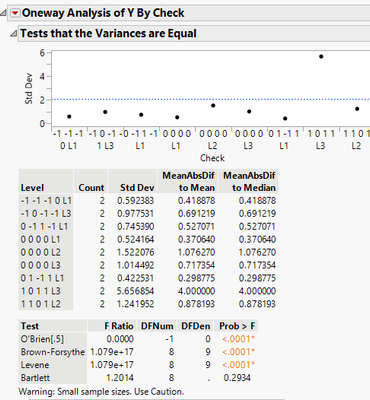Select level row -1 -1 -1 0 L1

pyautogui.click(x=46, y=201)
